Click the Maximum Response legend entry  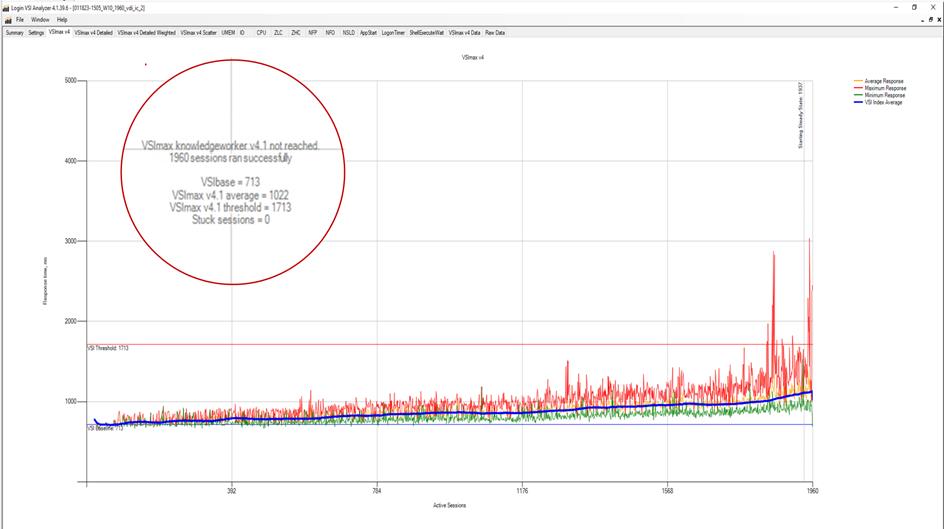pyautogui.click(x=879, y=88)
